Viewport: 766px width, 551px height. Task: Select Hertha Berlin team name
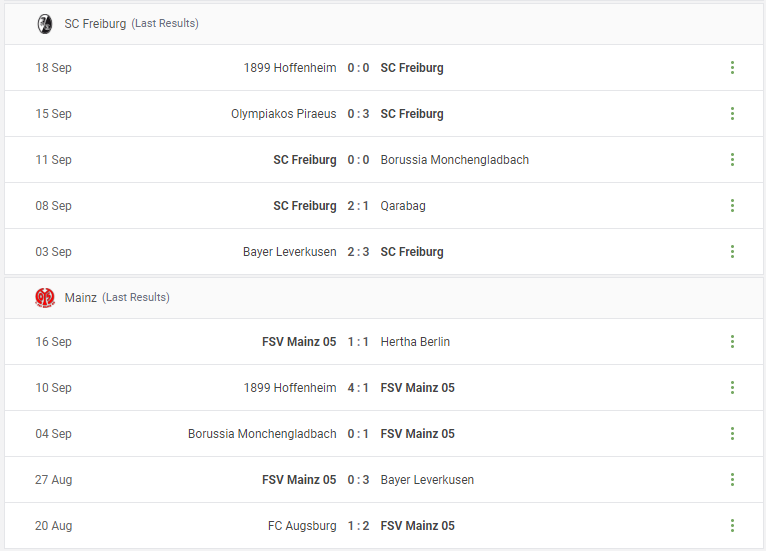pyautogui.click(x=415, y=341)
